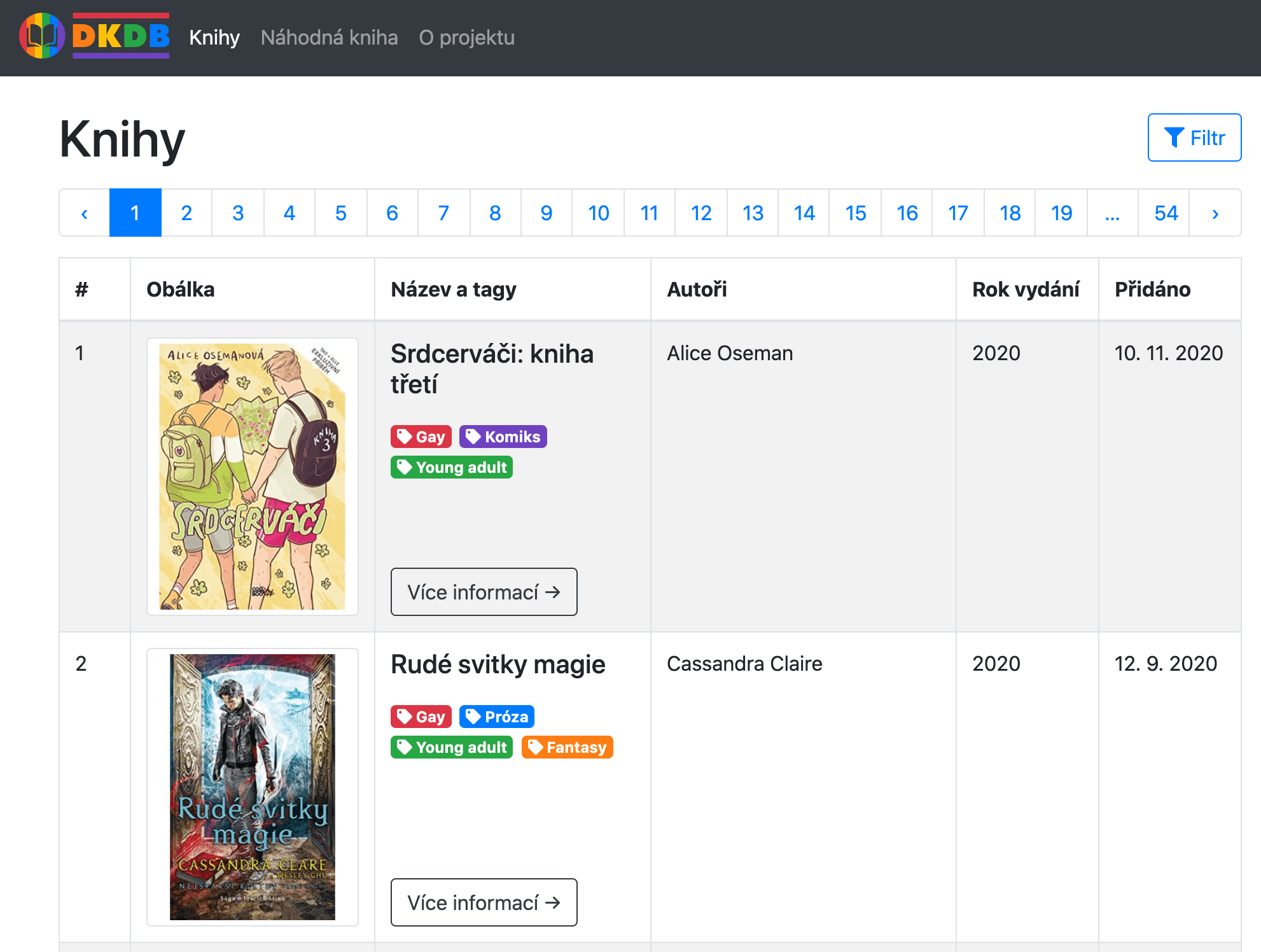The height and width of the screenshot is (952, 1261).
Task: Click the Gay tag on Srdcerváči
Action: 421,437
